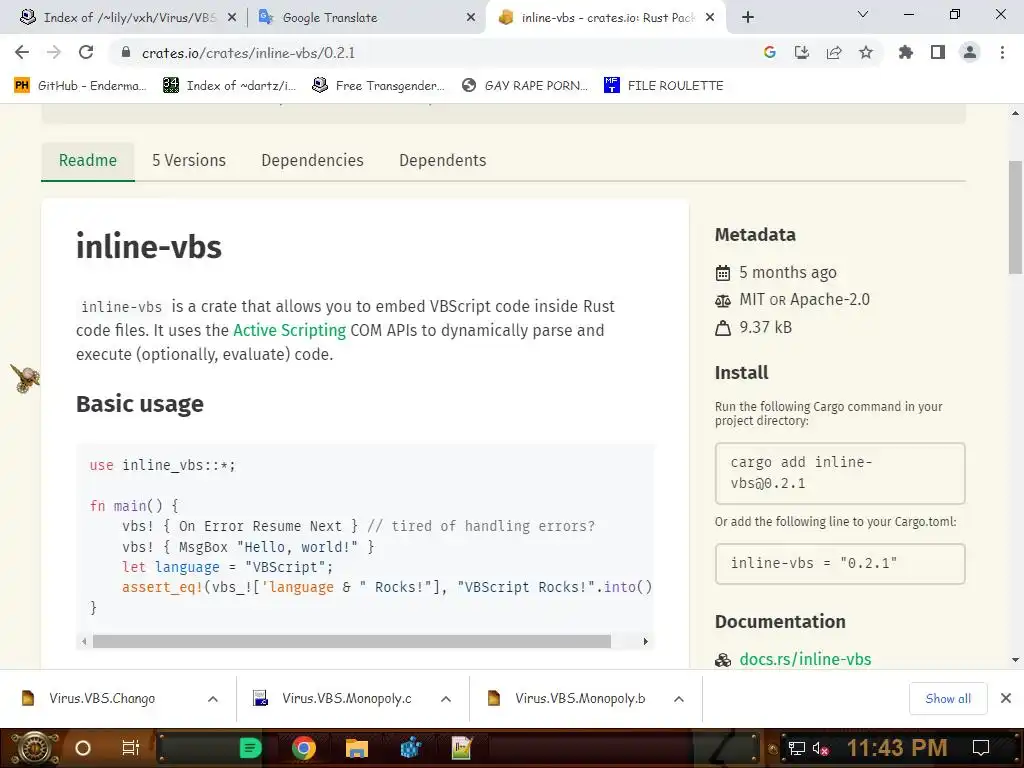This screenshot has width=1024, height=768.
Task: Share this page using share icon
Action: 833,52
